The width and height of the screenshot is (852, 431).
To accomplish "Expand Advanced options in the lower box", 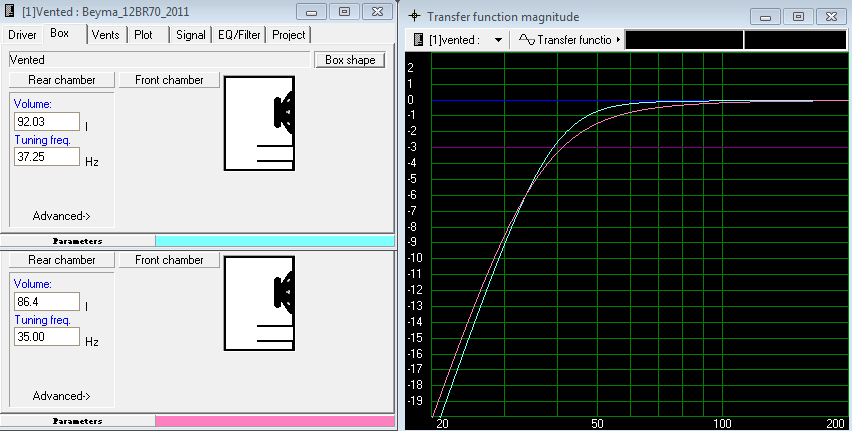I will pos(61,395).
